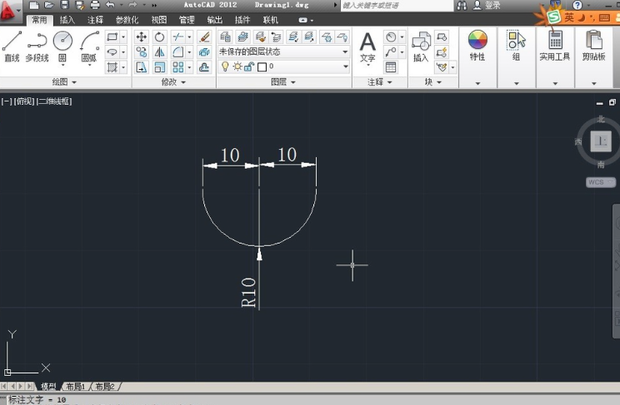Screen dimensions: 620x405
Task: Select the Rotate tool
Action: pos(159,37)
